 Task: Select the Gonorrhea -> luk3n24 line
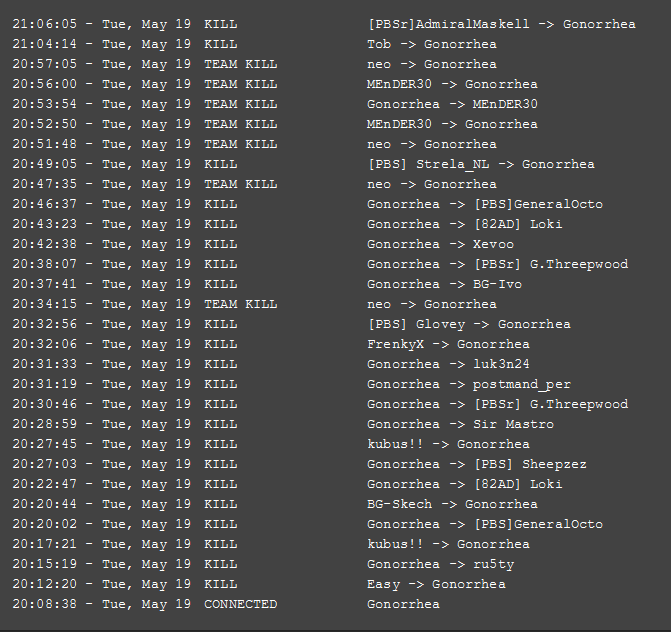(x=445, y=364)
